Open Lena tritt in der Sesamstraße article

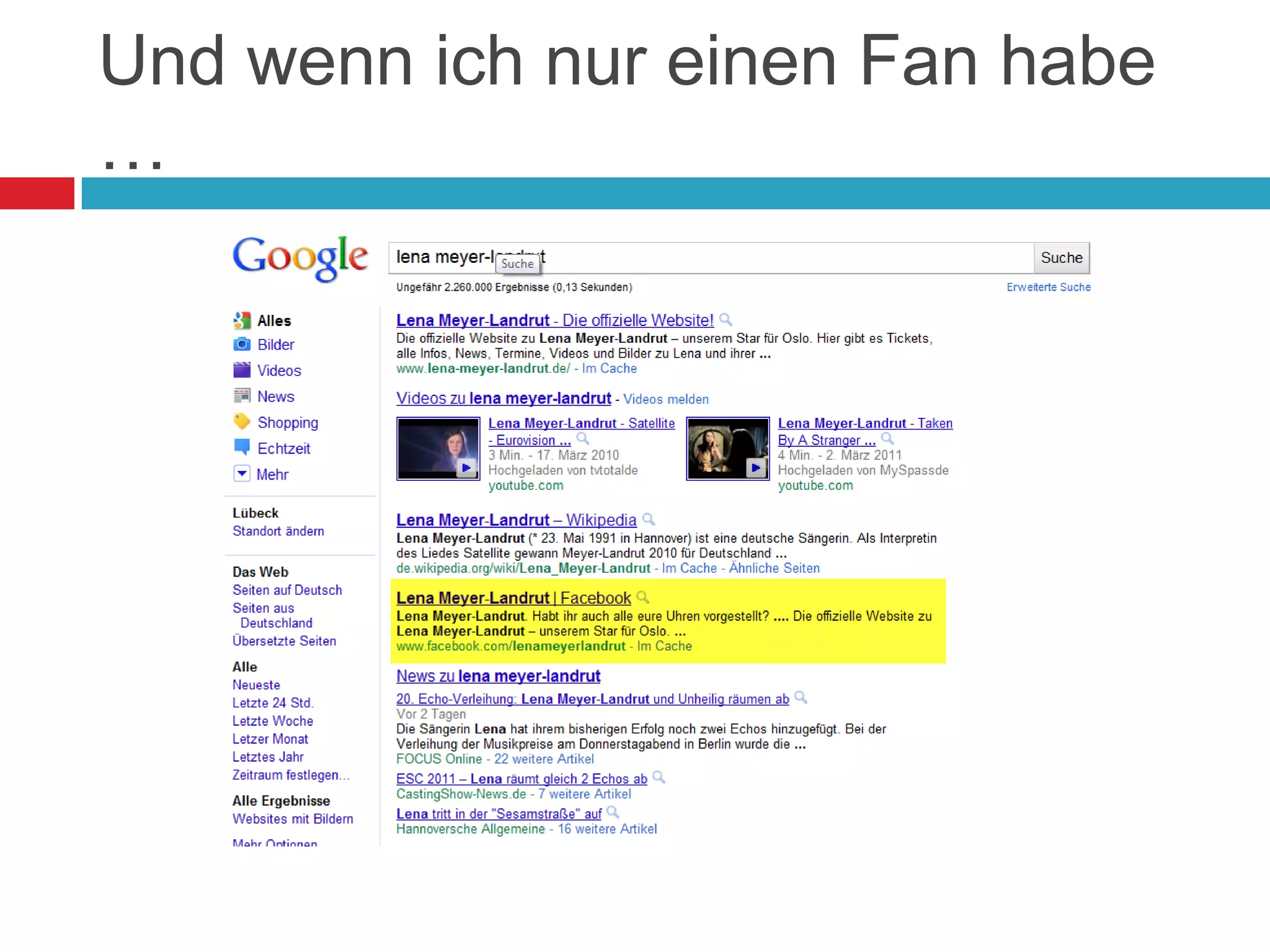(x=499, y=814)
